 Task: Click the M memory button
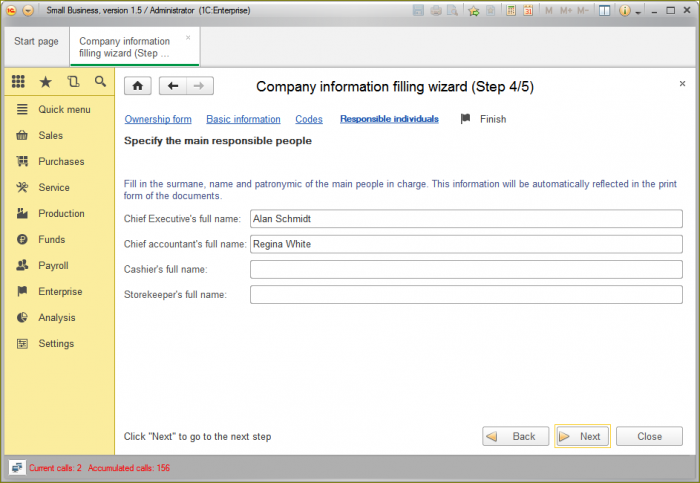pyautogui.click(x=549, y=11)
